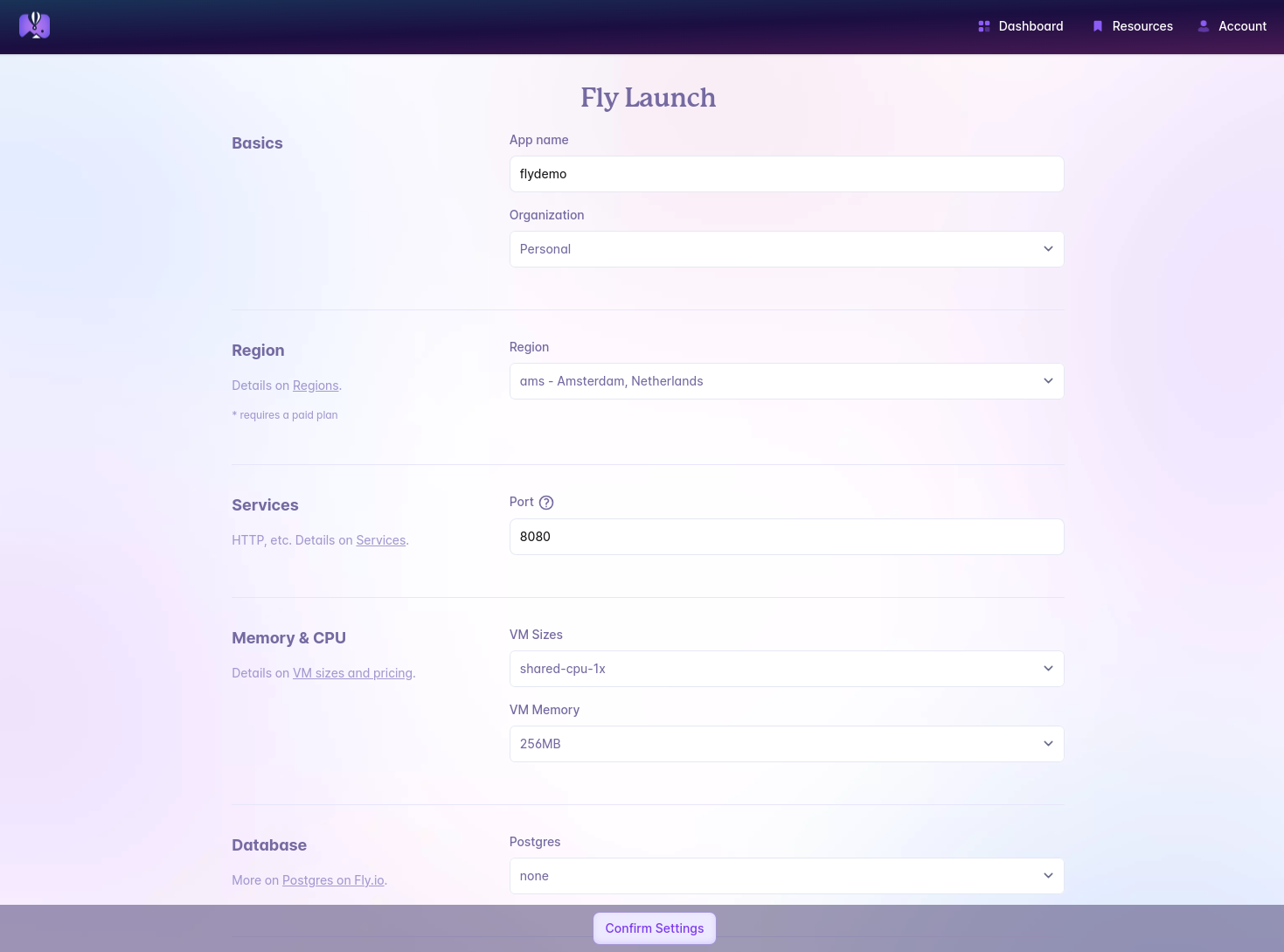1284x952 pixels.
Task: Open the VM Sizes dropdown
Action: click(787, 669)
